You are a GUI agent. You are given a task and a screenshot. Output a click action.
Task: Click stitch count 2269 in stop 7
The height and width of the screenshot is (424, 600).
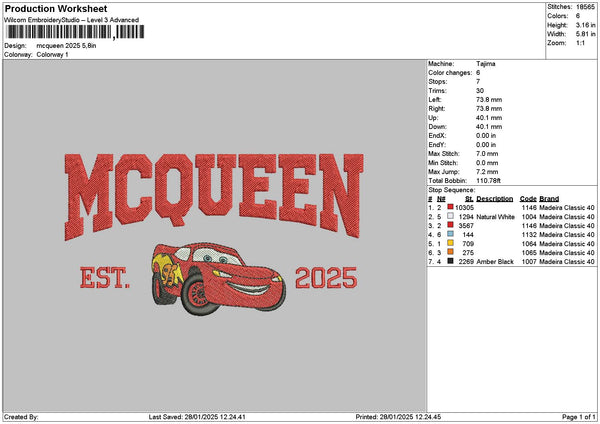tap(466, 262)
